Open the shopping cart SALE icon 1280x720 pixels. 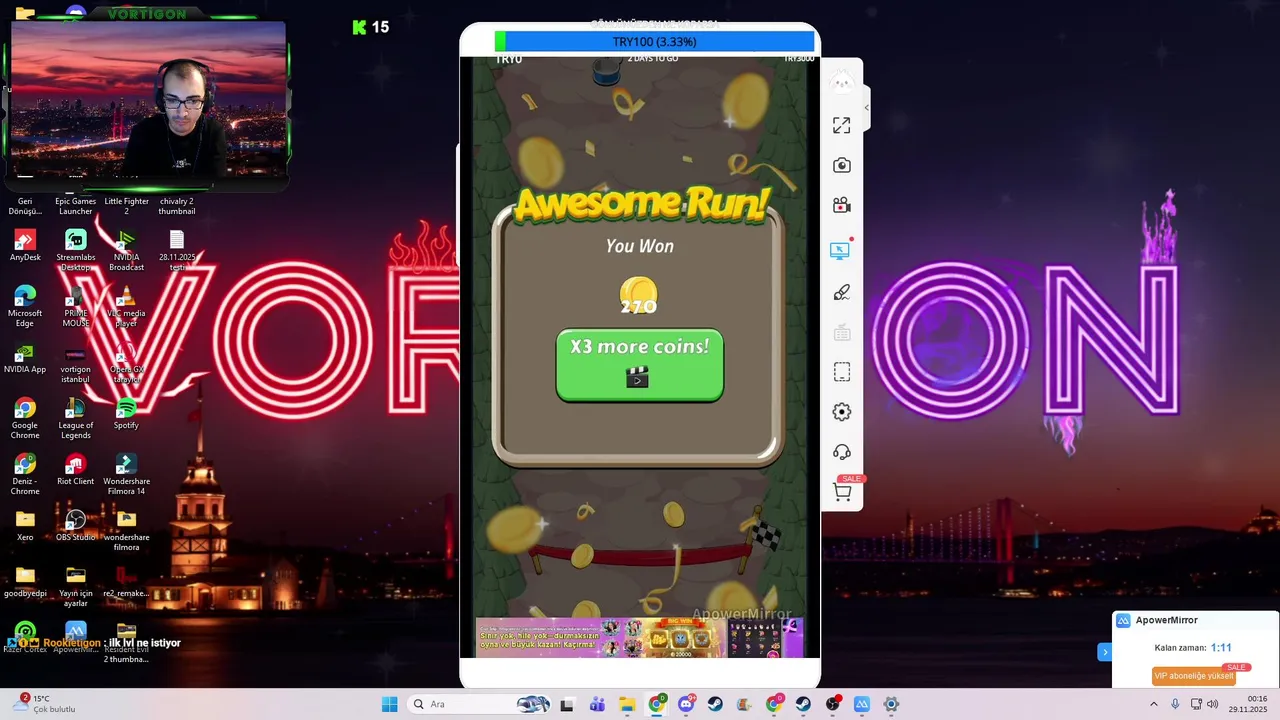pyautogui.click(x=843, y=490)
